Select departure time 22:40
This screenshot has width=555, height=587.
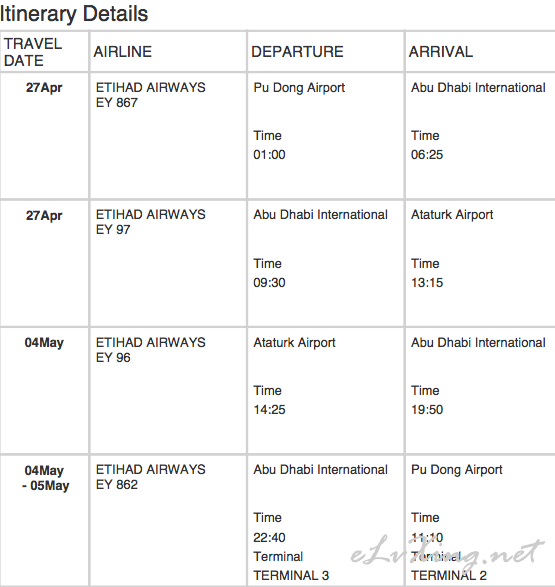269,538
